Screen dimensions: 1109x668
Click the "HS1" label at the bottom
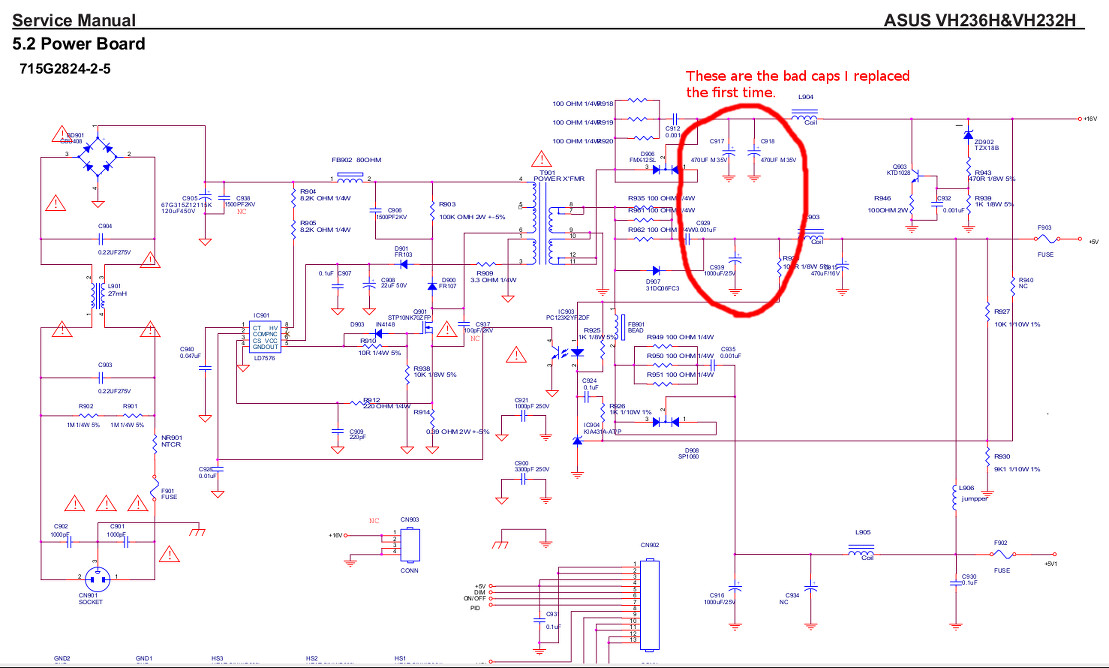400,659
